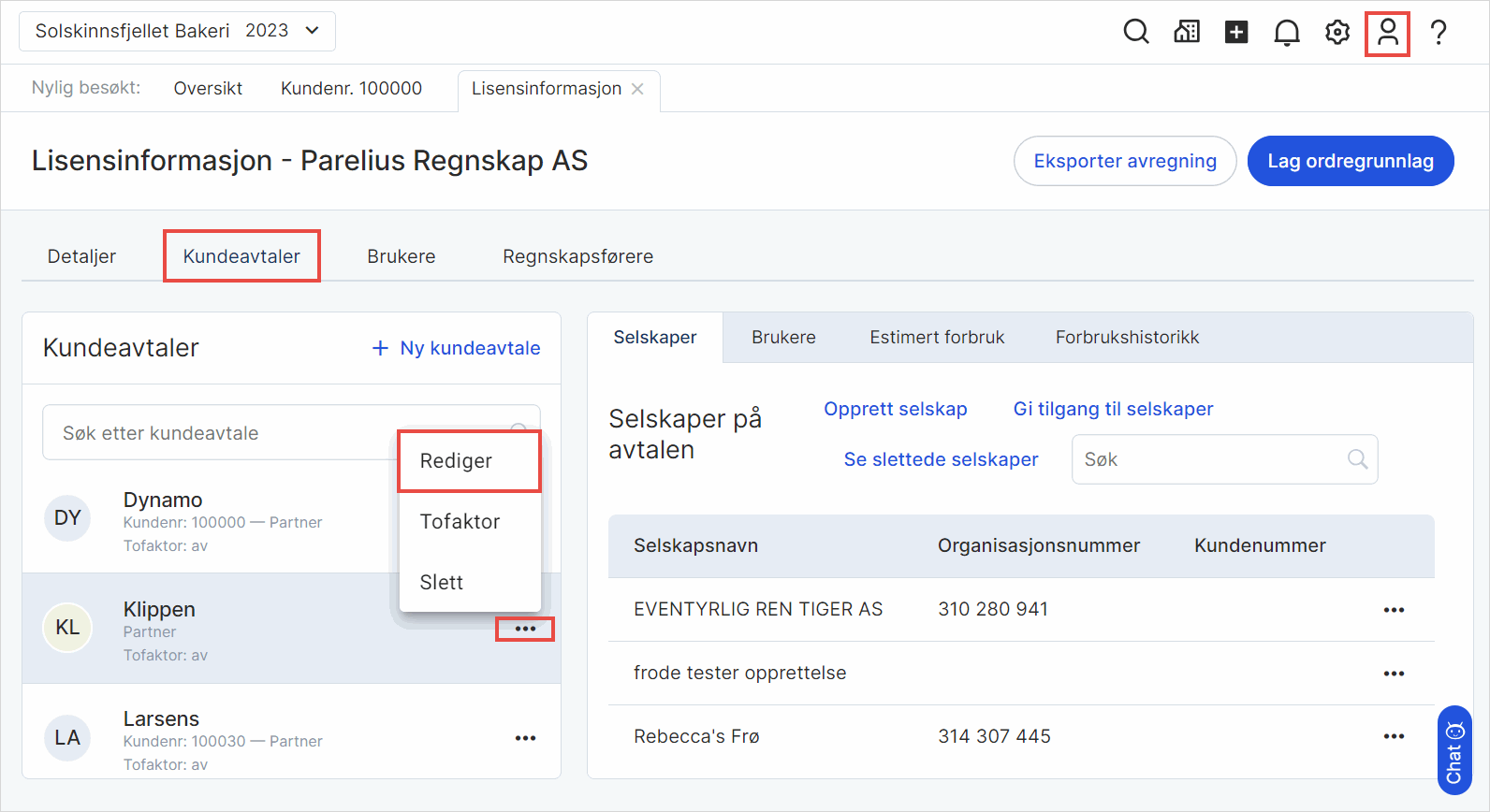Click the Lag ordregrunnlag button
This screenshot has height=812, width=1490.
[x=1350, y=161]
